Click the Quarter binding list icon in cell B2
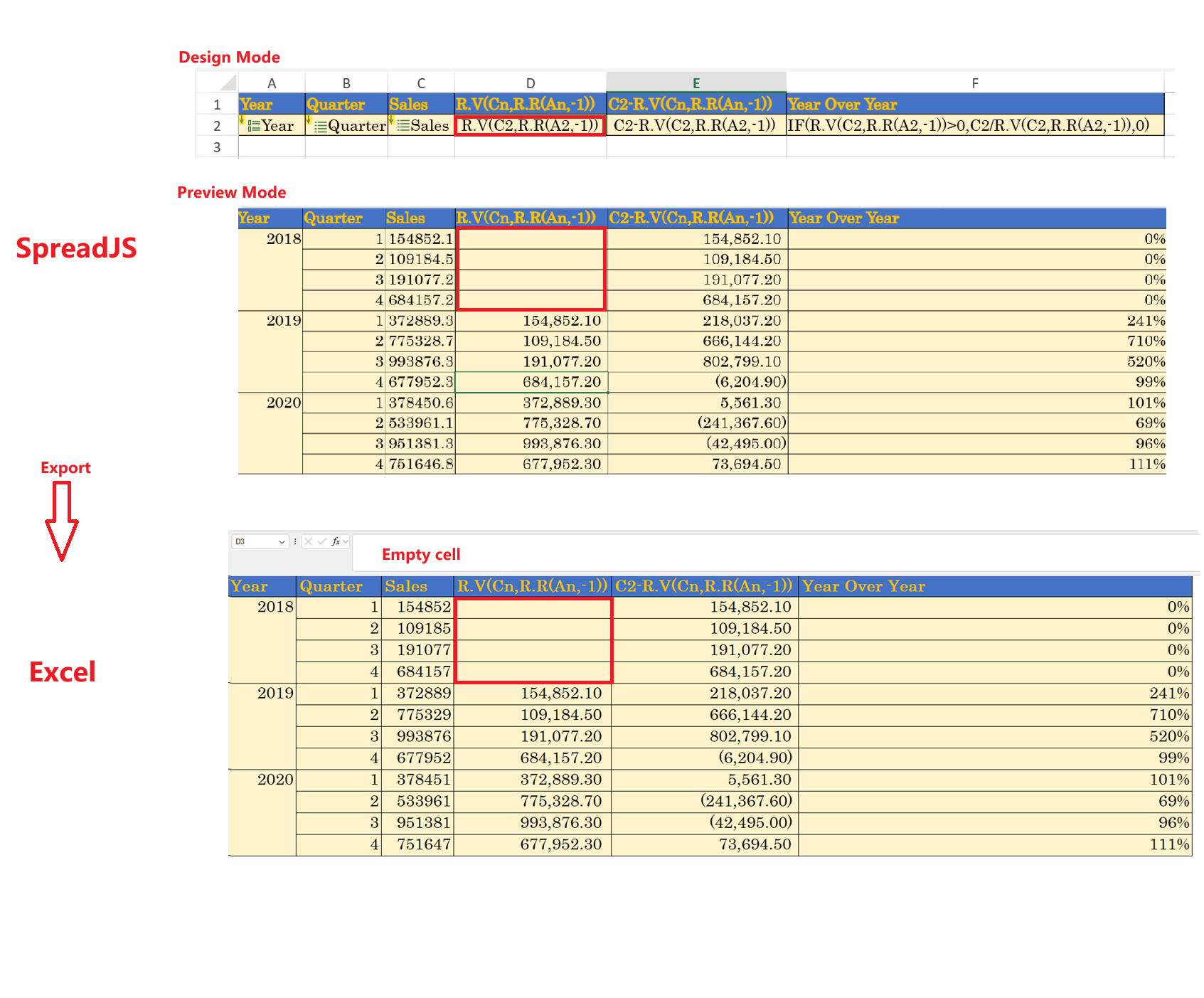This screenshot has height=998, width=1204. [x=320, y=127]
